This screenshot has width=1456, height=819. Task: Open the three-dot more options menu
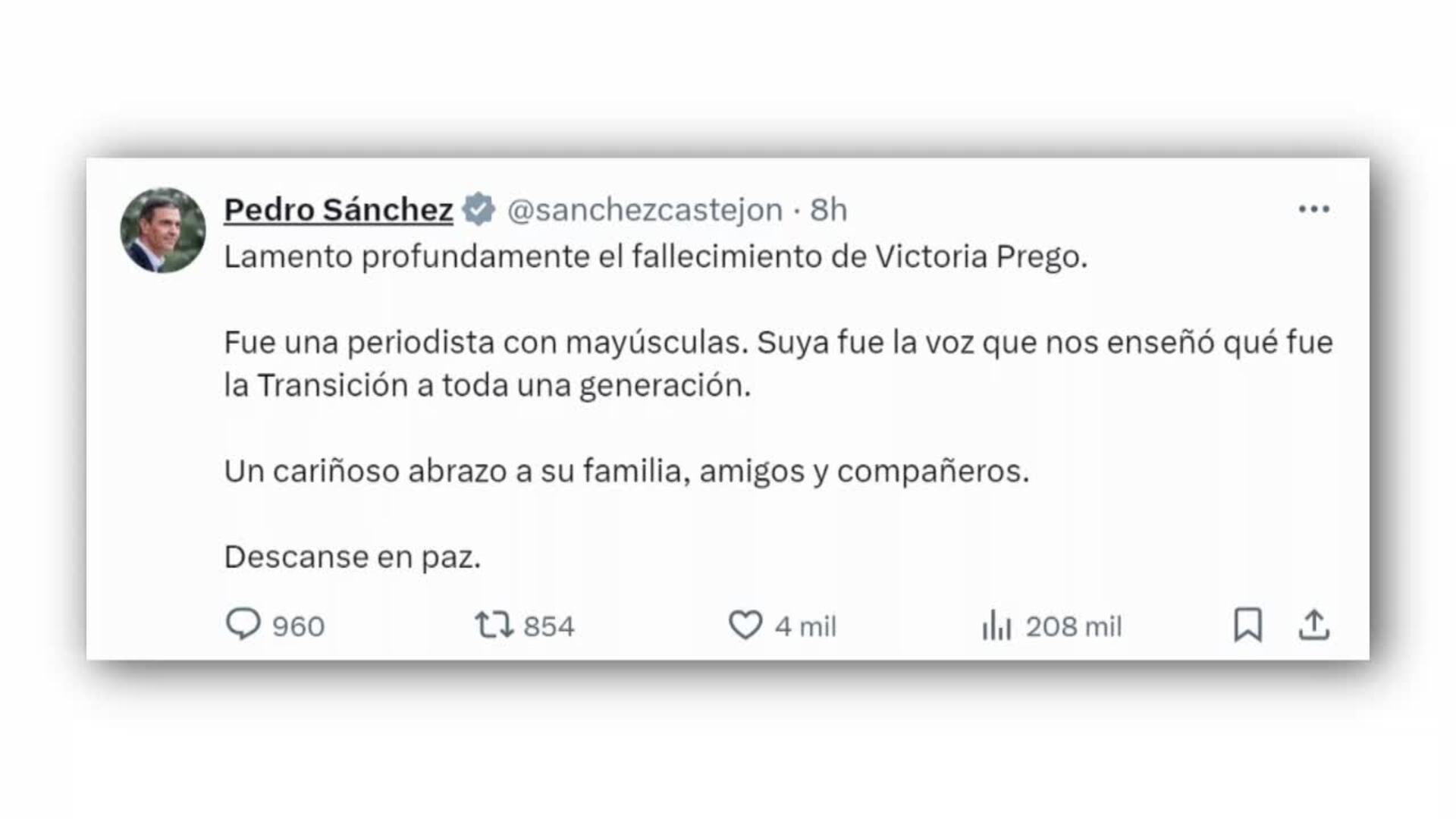click(x=1313, y=209)
